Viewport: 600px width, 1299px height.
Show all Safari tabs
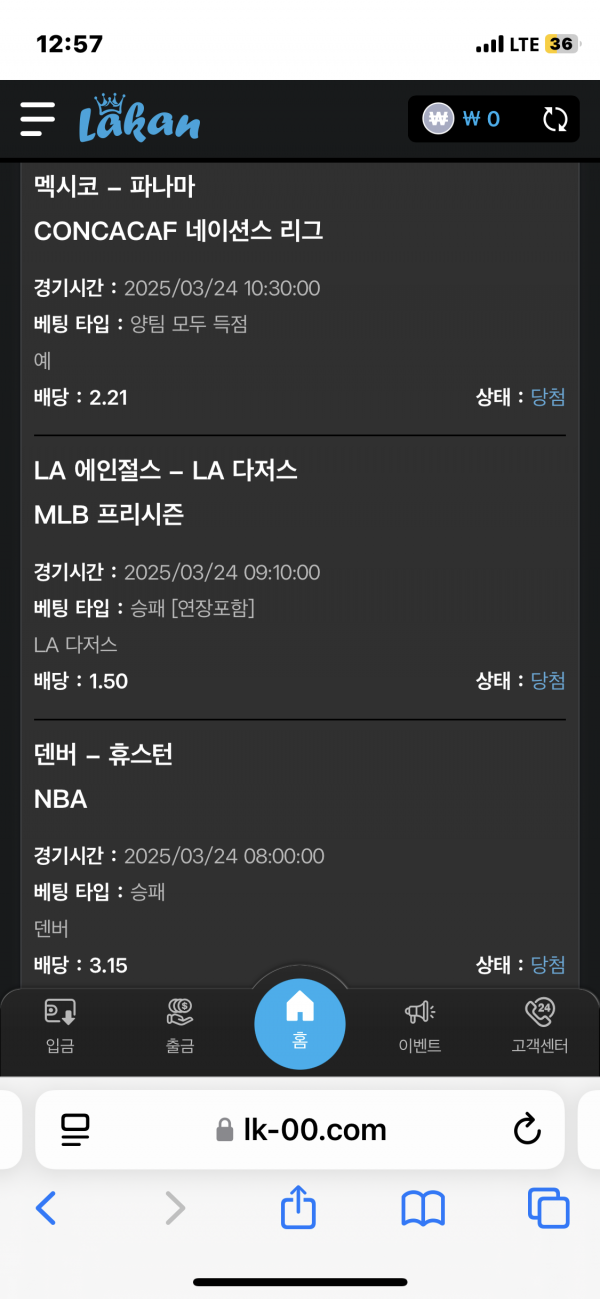548,1209
